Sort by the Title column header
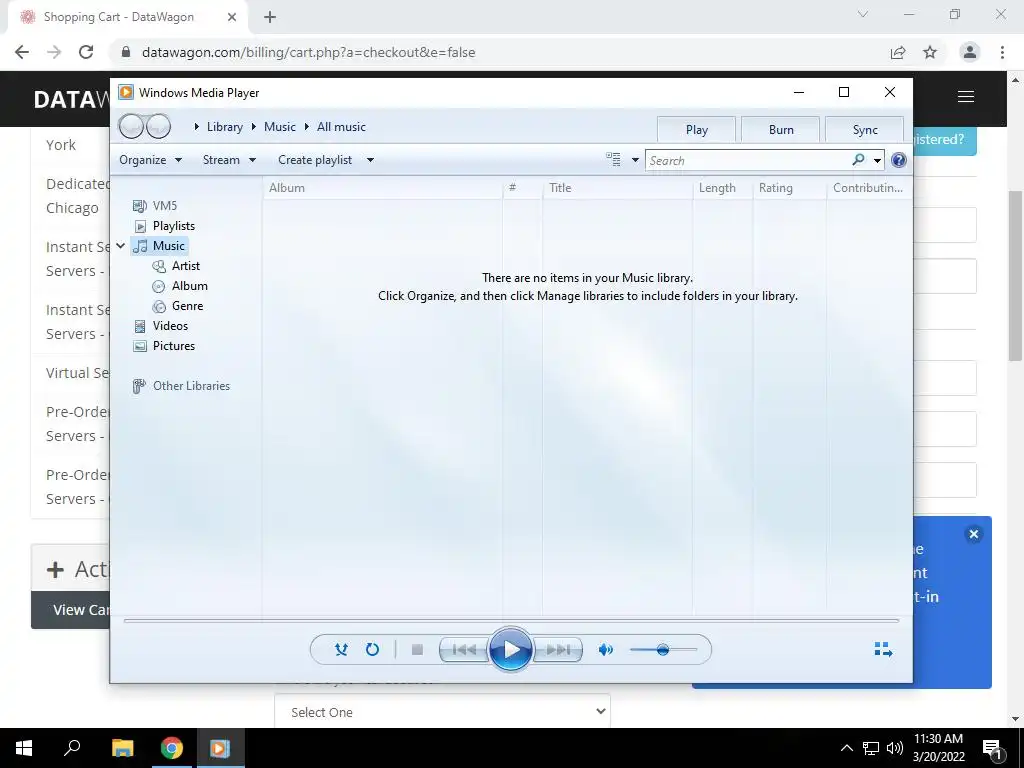 617,188
